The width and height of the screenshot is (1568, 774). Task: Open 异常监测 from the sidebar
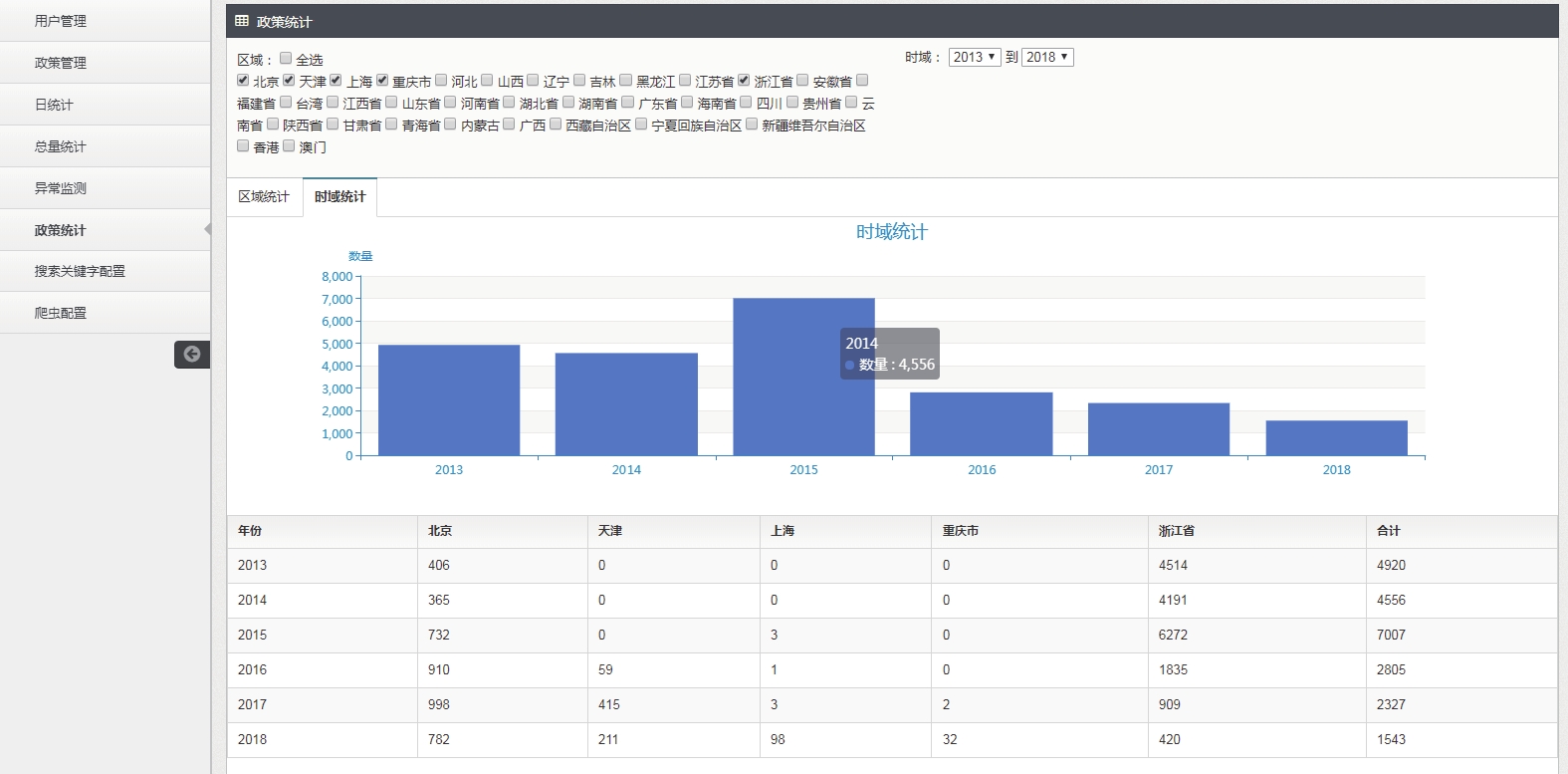106,188
